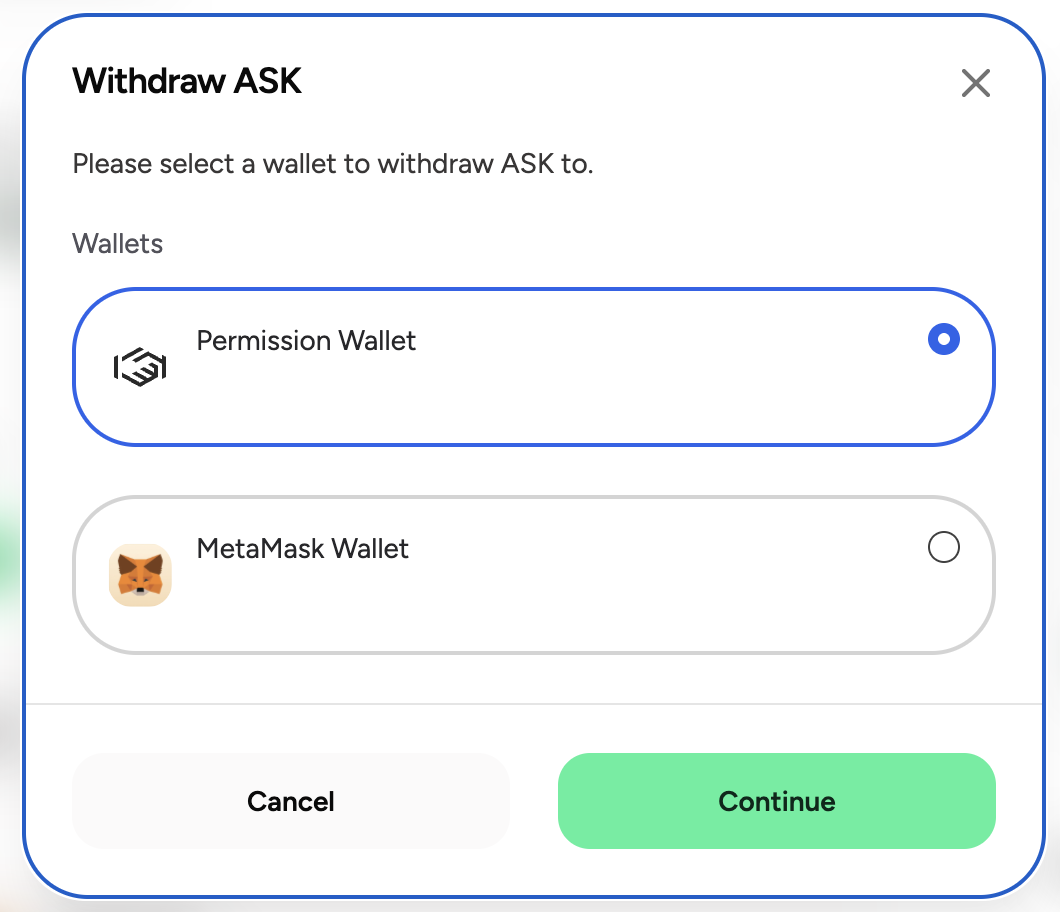1060x912 pixels.
Task: Select the Permission Wallet radio button
Action: click(x=944, y=339)
